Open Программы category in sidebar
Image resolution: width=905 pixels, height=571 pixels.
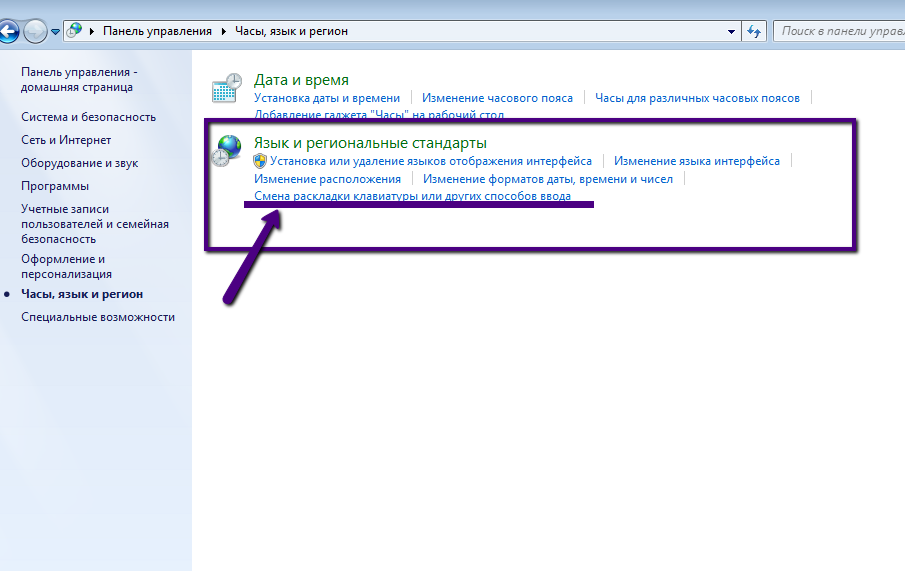pos(55,186)
